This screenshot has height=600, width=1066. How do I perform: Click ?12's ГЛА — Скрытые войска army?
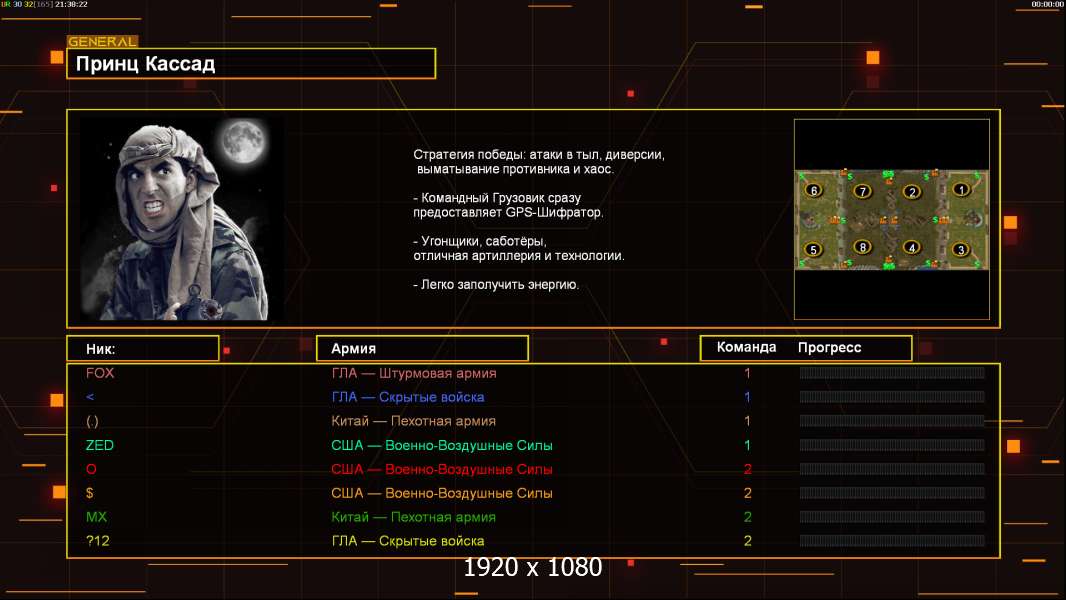pyautogui.click(x=408, y=541)
